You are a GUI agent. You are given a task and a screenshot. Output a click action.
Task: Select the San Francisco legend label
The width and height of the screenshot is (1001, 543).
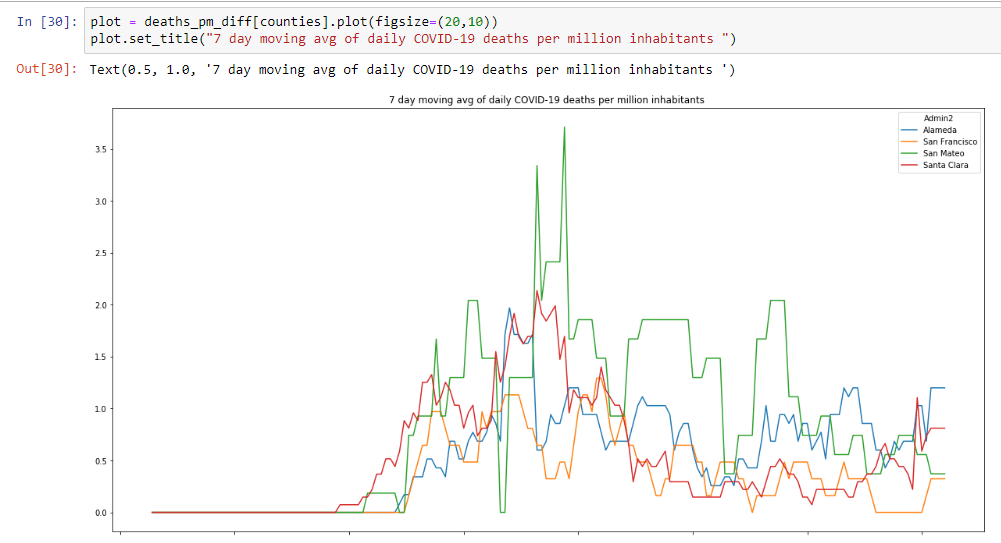(950, 142)
